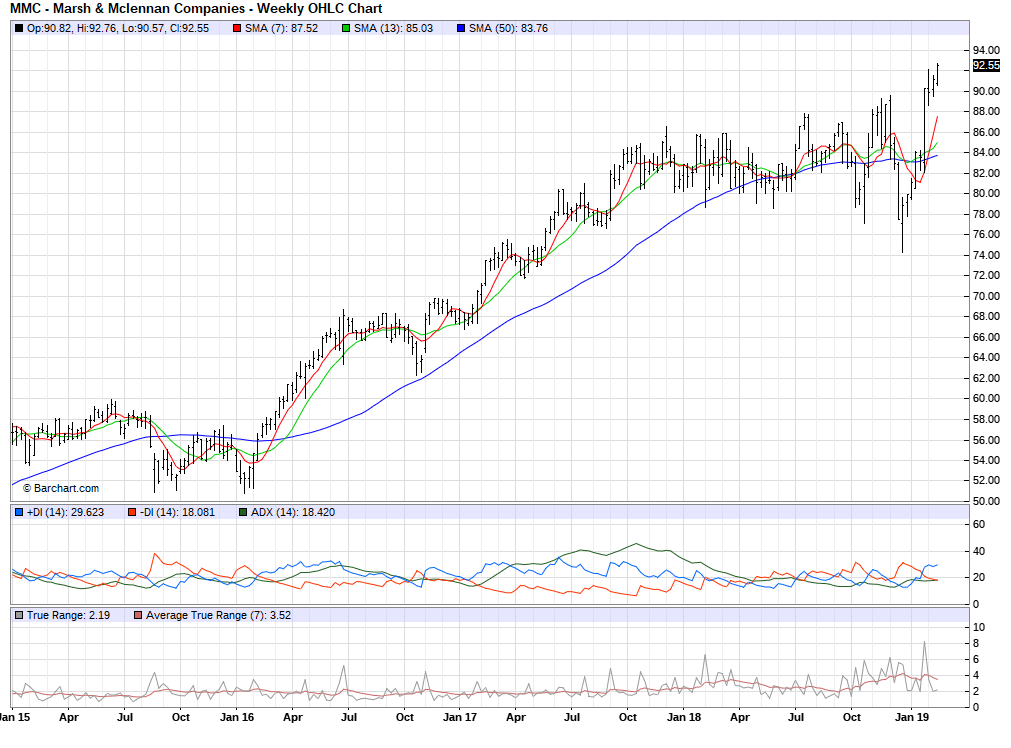Select the gray True Range legend swatch

click(19, 615)
